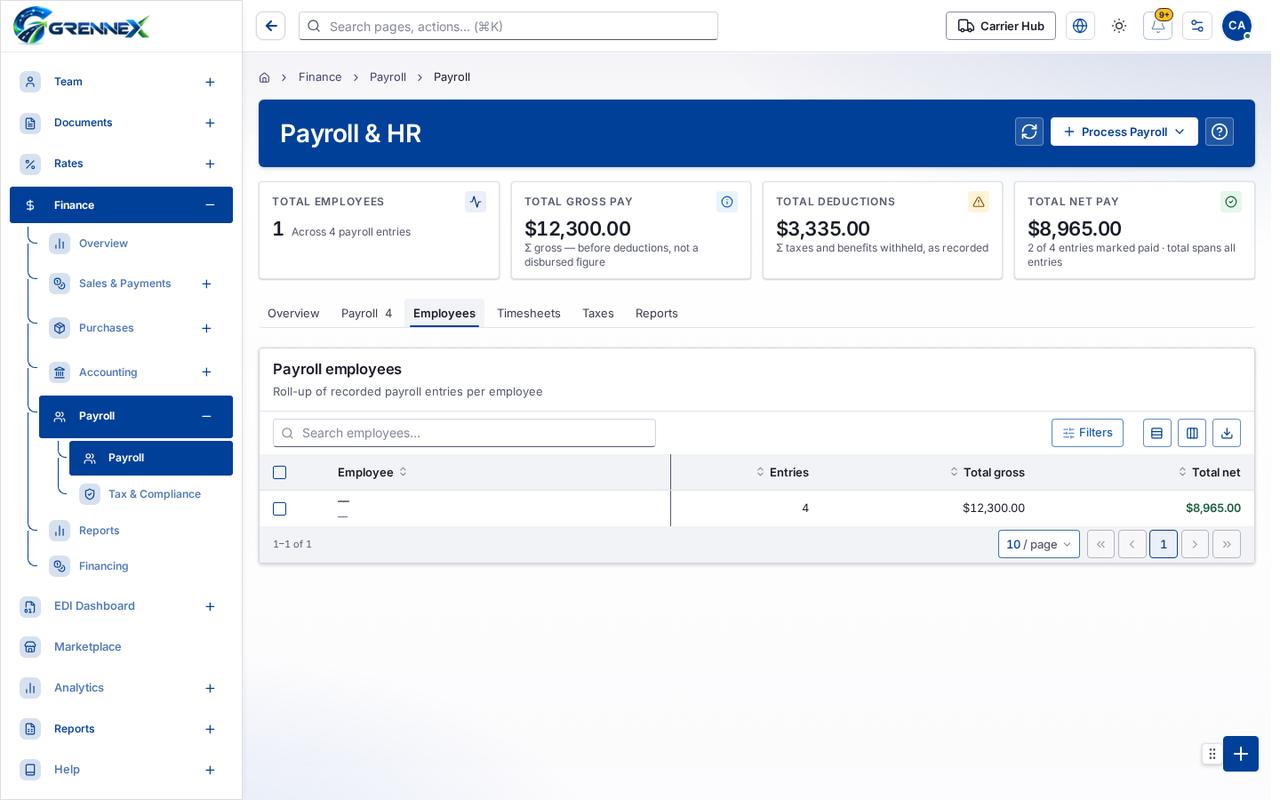Click the Search employees field

(x=464, y=433)
